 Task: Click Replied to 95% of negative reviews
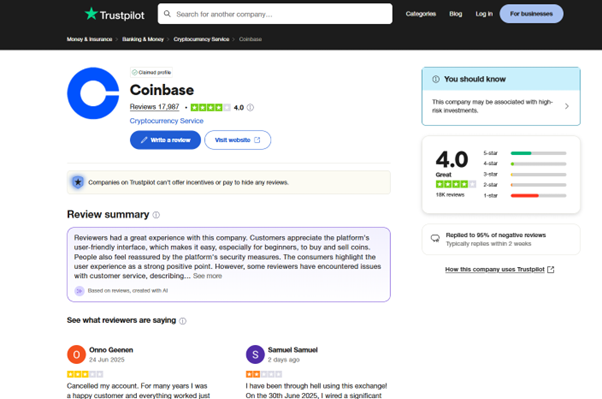pyautogui.click(x=496, y=235)
